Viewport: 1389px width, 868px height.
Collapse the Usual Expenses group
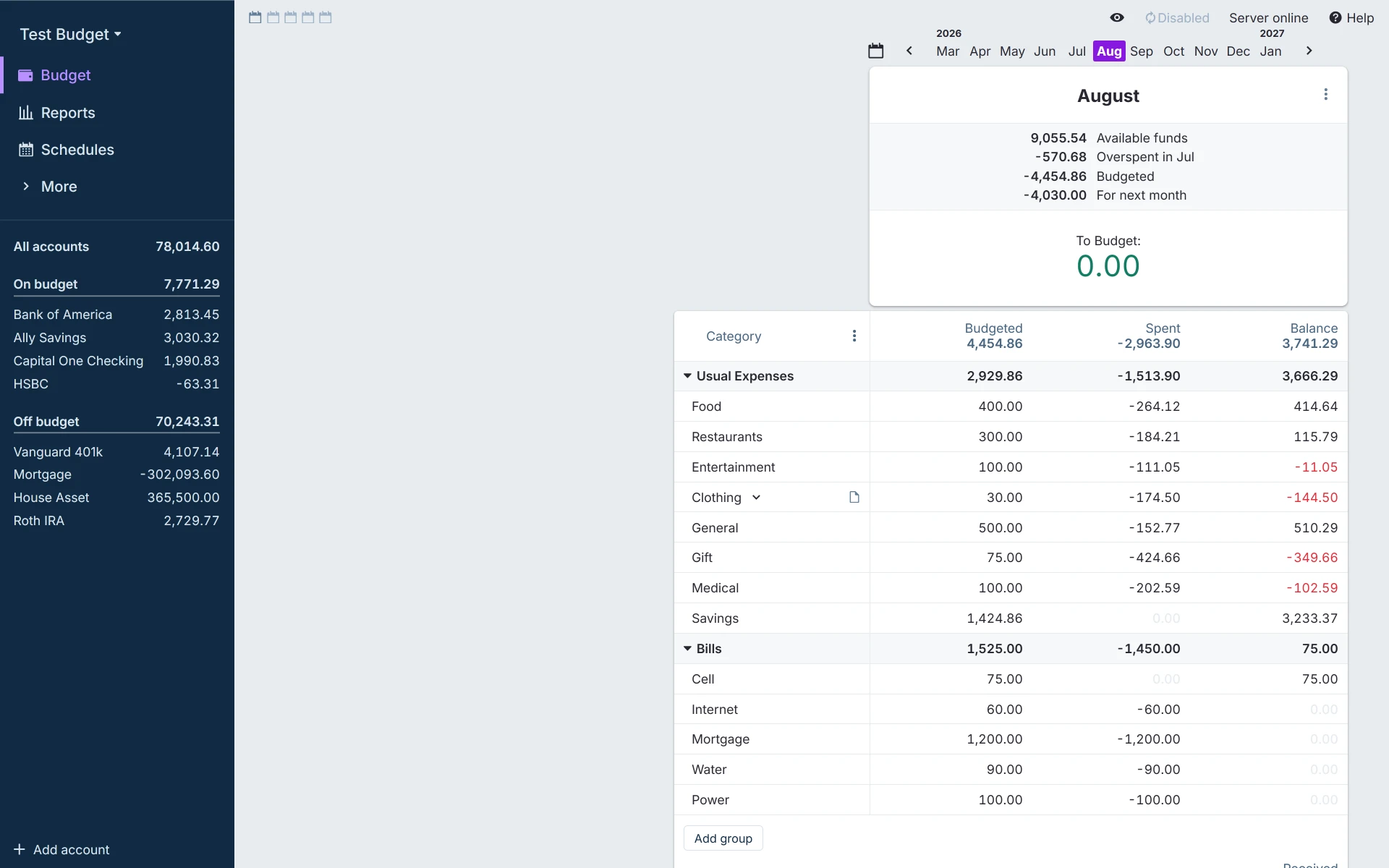coord(687,376)
